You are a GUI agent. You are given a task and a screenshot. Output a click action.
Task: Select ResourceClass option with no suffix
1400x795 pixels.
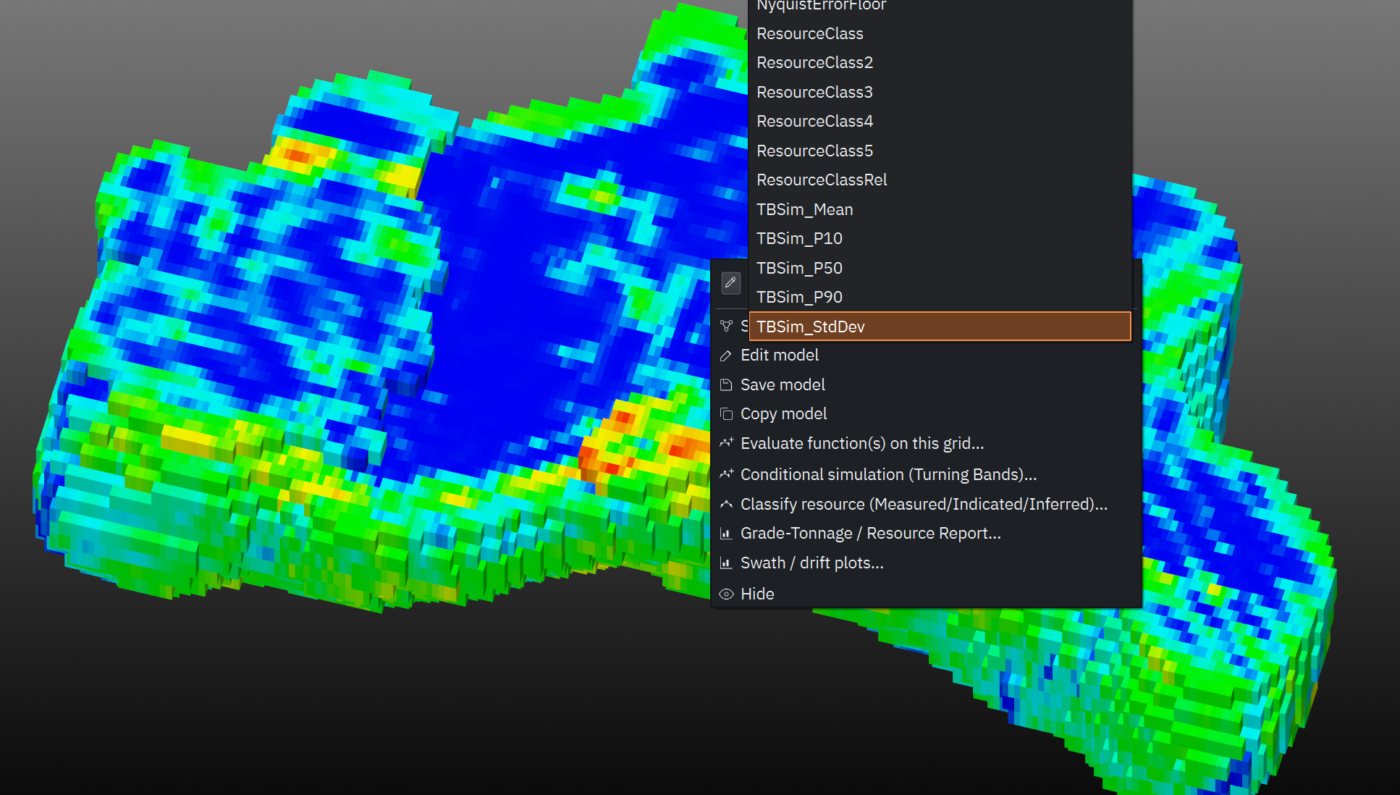point(940,33)
